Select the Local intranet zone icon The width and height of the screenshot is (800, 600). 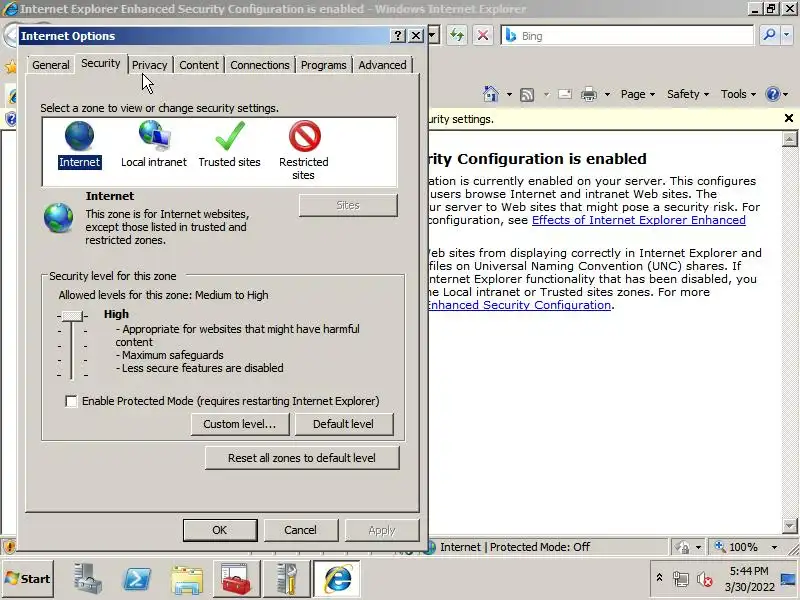(x=155, y=136)
